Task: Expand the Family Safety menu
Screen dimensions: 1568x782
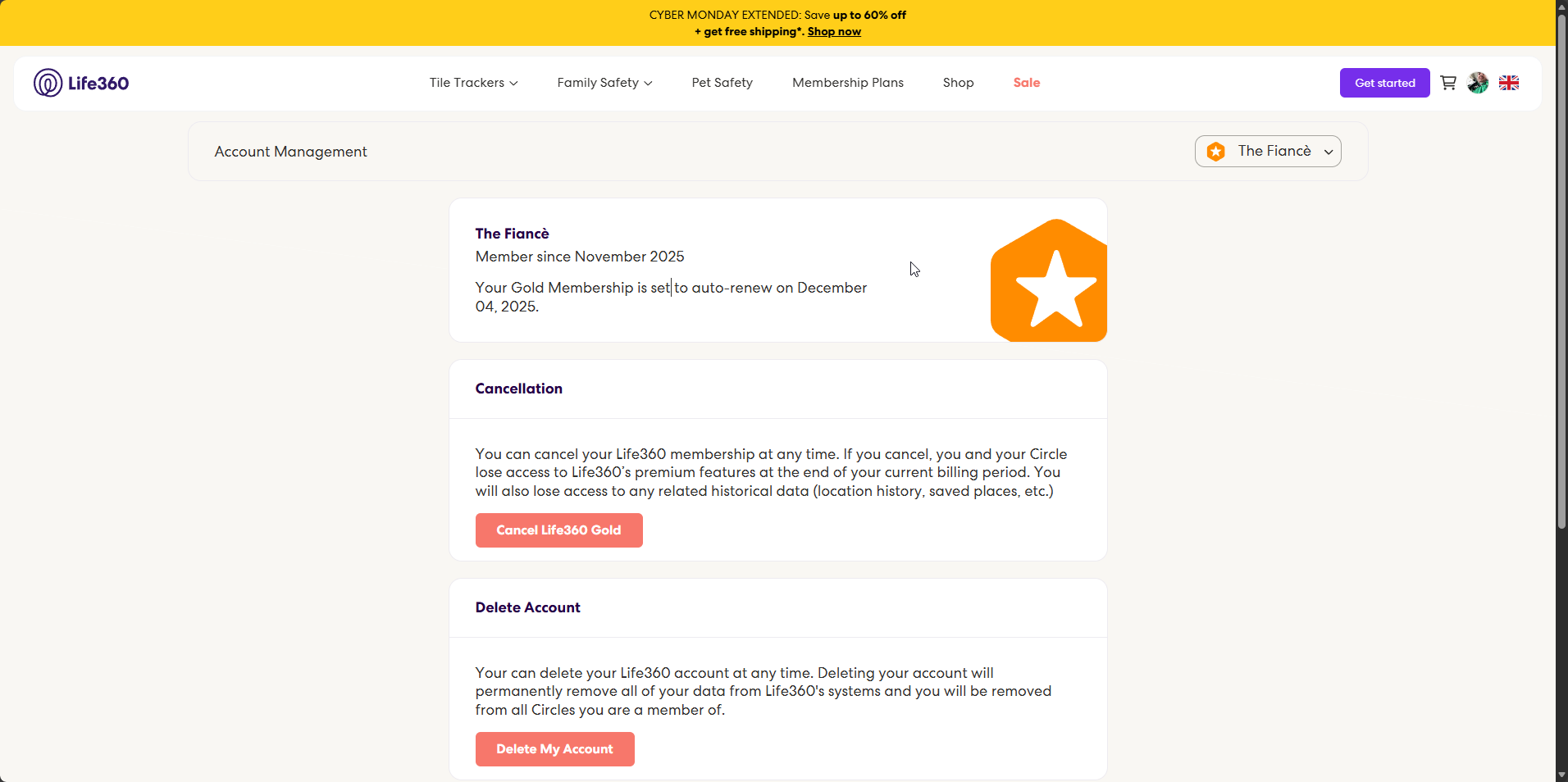Action: 604,83
